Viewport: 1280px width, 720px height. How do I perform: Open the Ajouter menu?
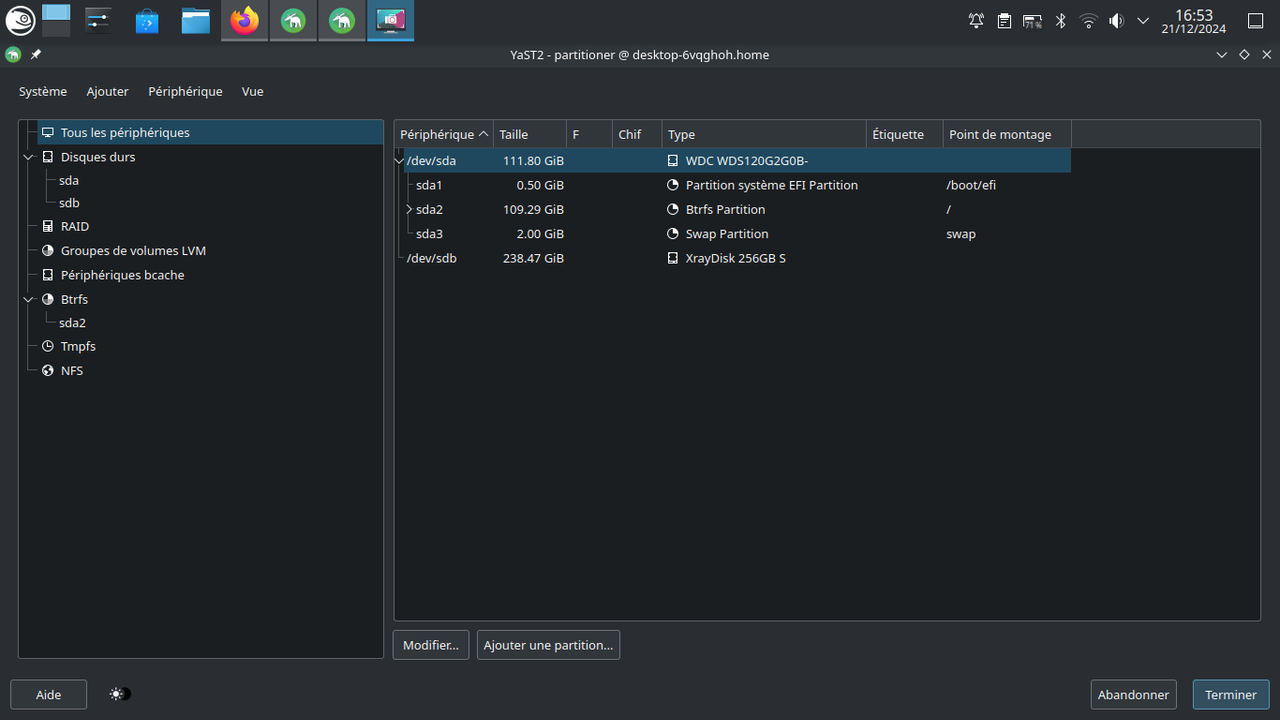[107, 91]
